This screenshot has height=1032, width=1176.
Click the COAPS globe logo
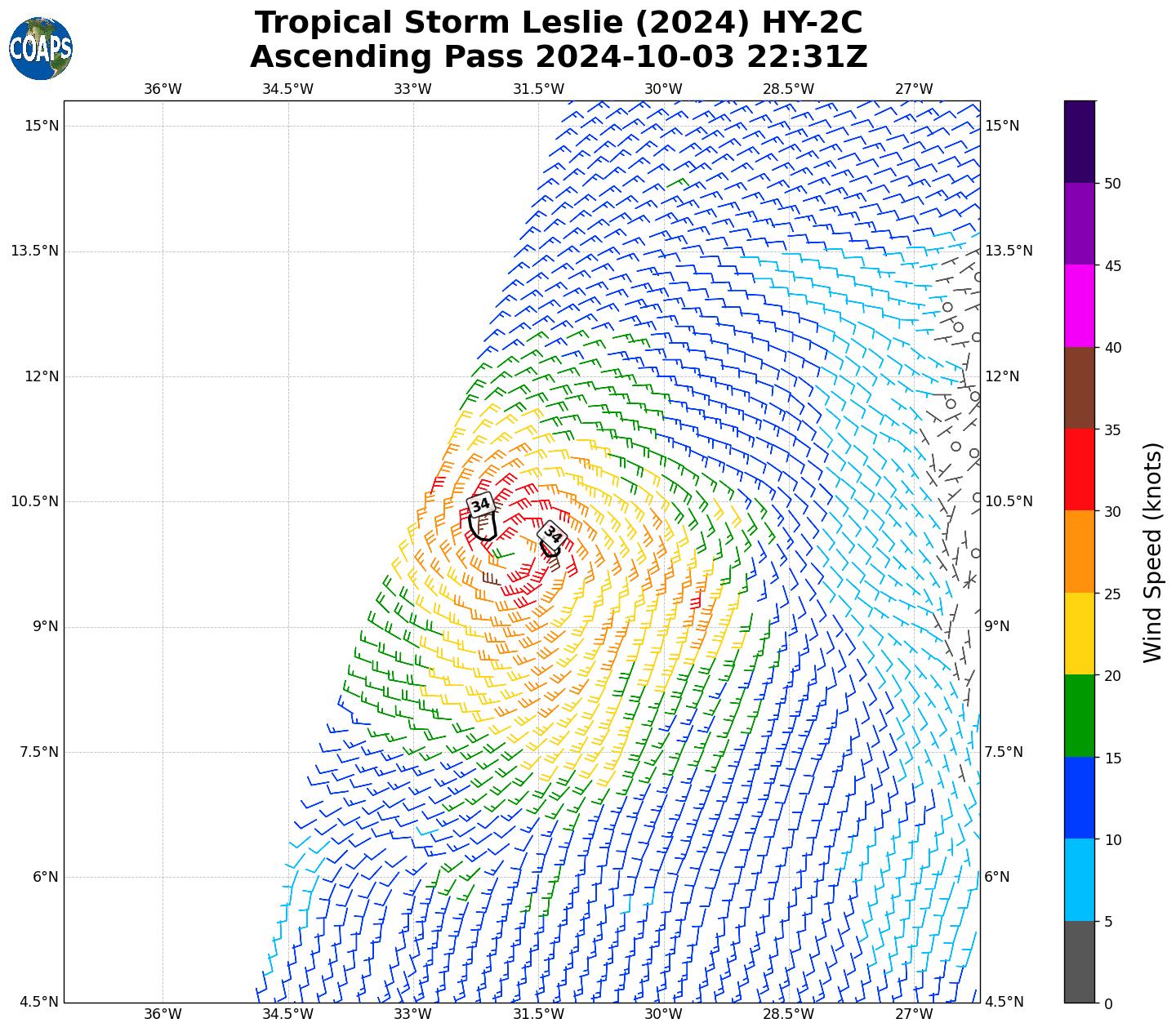[41, 49]
